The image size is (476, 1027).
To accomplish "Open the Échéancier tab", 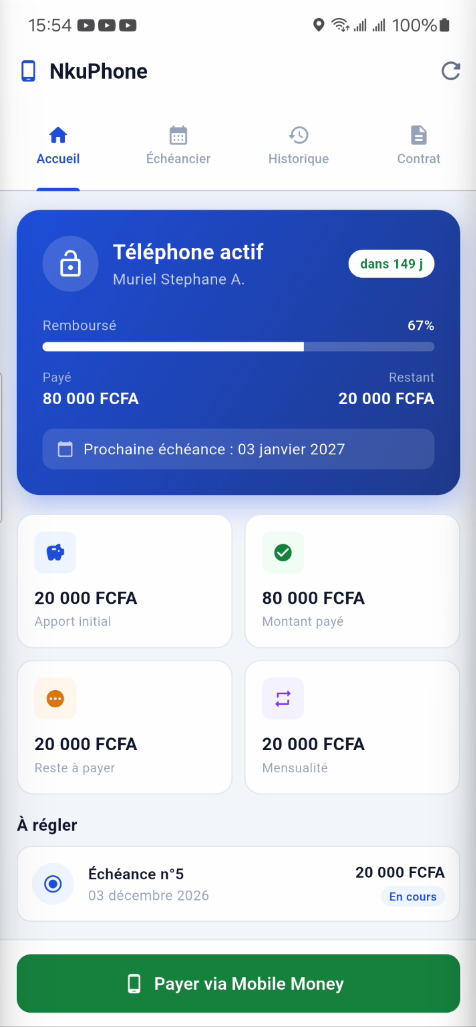I will coord(178,147).
